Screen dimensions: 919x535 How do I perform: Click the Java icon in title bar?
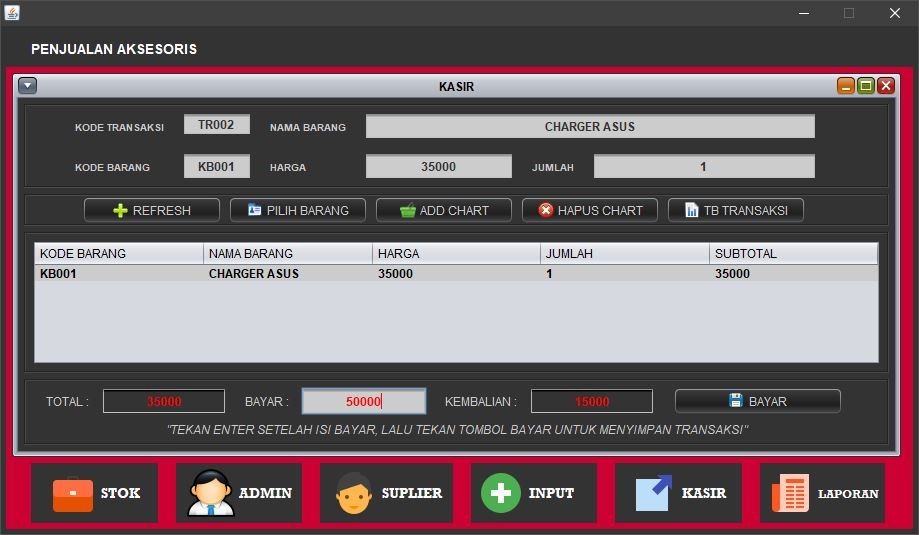click(x=12, y=12)
